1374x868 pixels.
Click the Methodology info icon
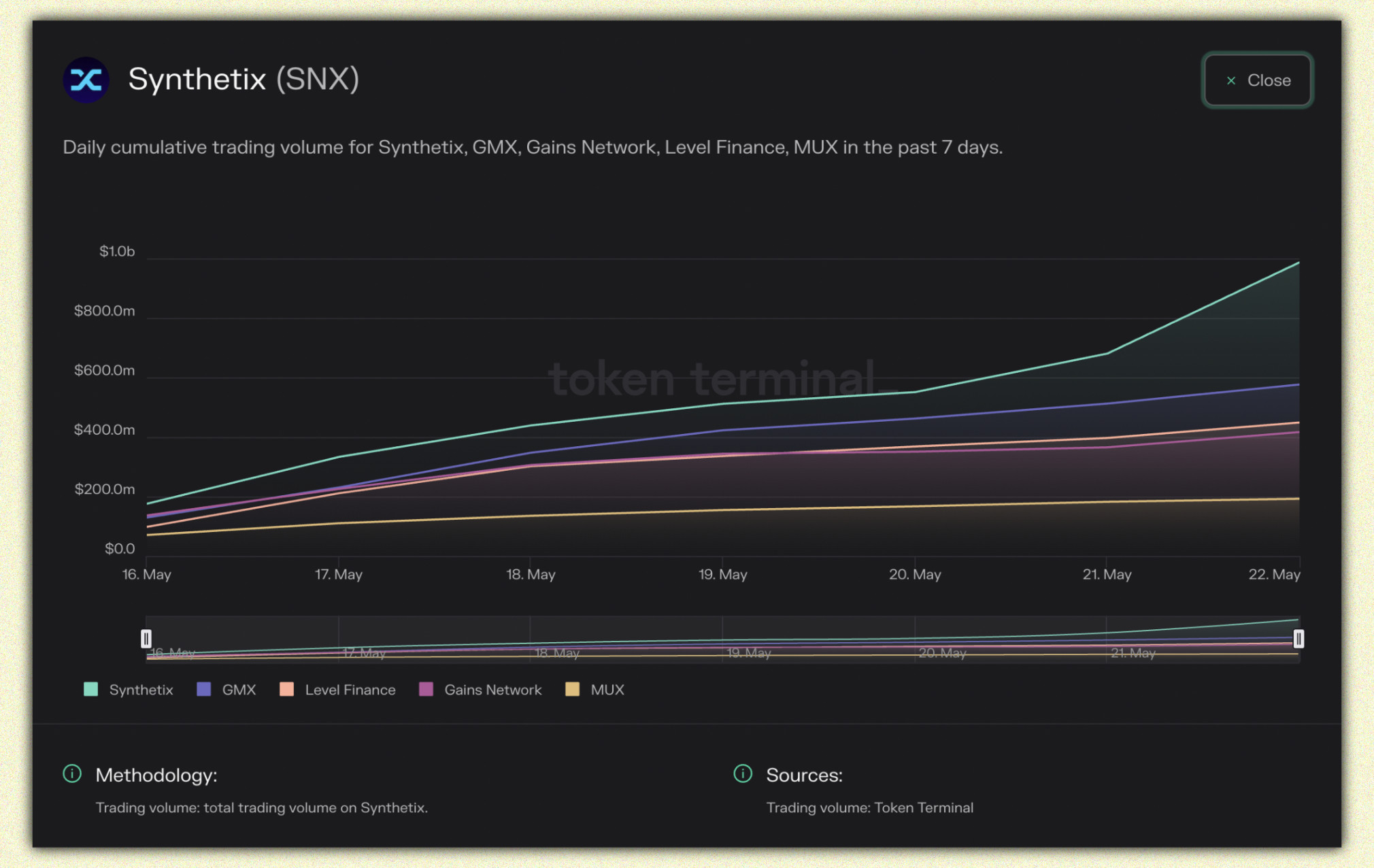(x=72, y=774)
